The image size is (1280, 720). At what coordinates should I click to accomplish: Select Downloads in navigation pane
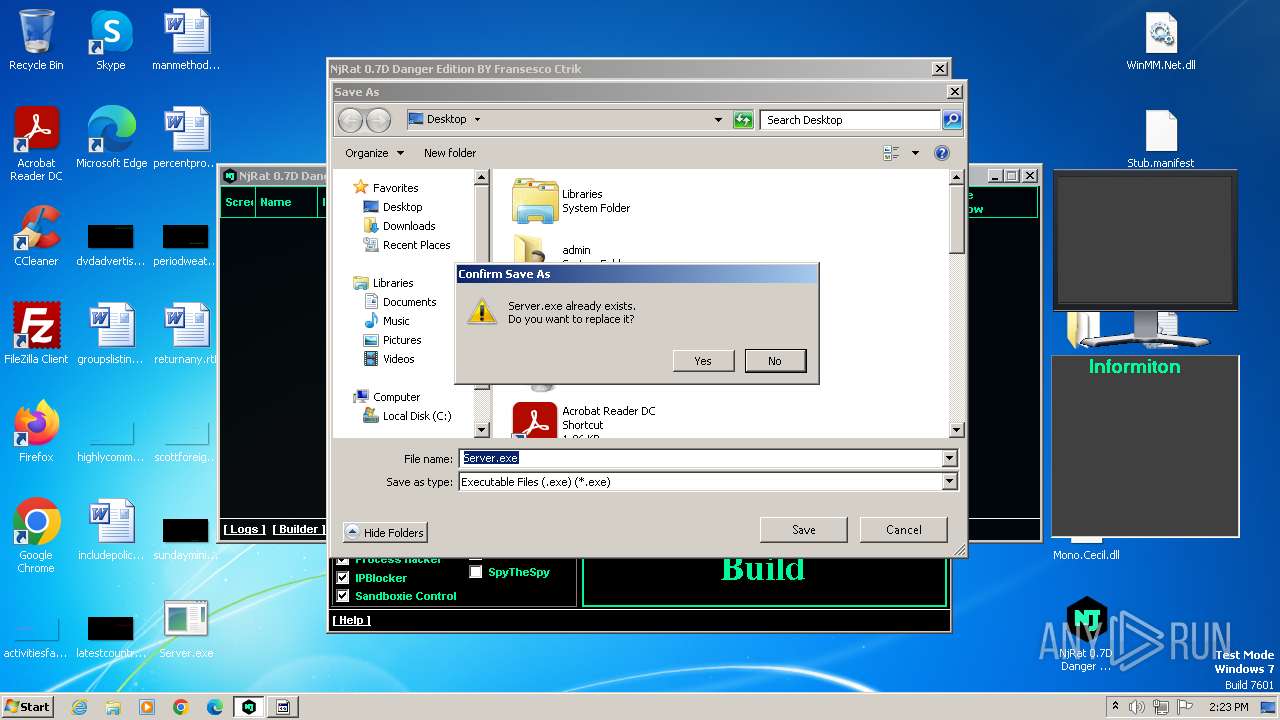400,226
